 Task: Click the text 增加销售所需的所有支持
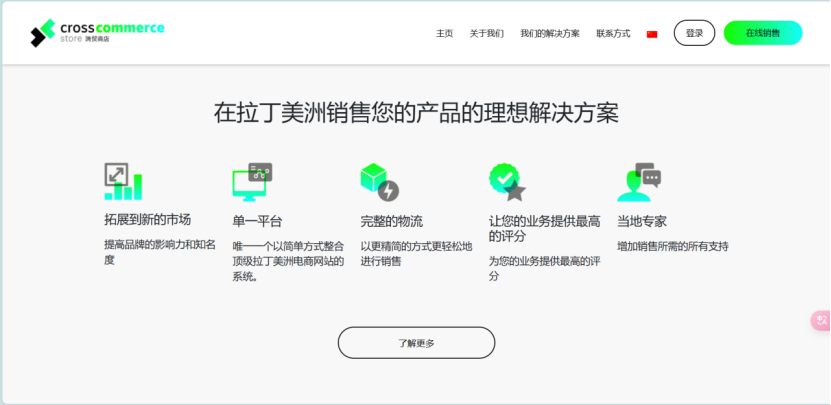point(673,246)
